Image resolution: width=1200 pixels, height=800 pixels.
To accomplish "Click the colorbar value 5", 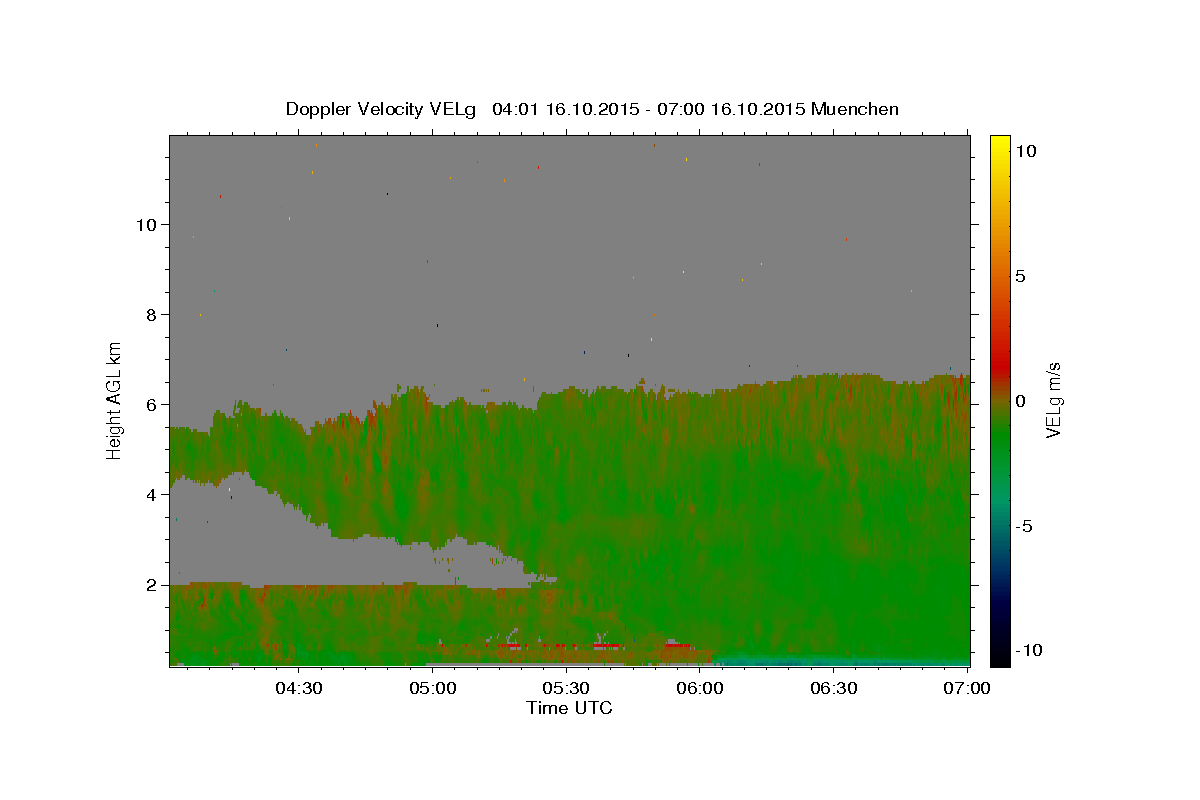I will pyautogui.click(x=1020, y=276).
